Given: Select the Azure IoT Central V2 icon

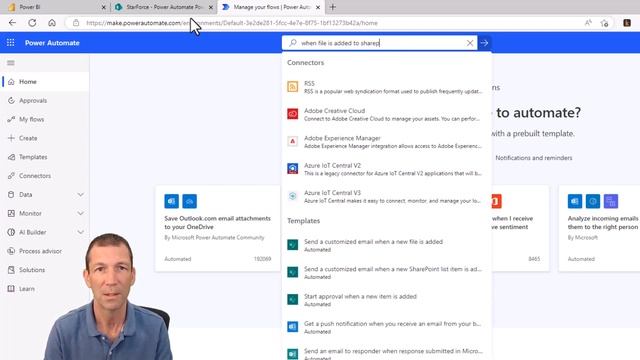Looking at the screenshot, I should [x=293, y=169].
